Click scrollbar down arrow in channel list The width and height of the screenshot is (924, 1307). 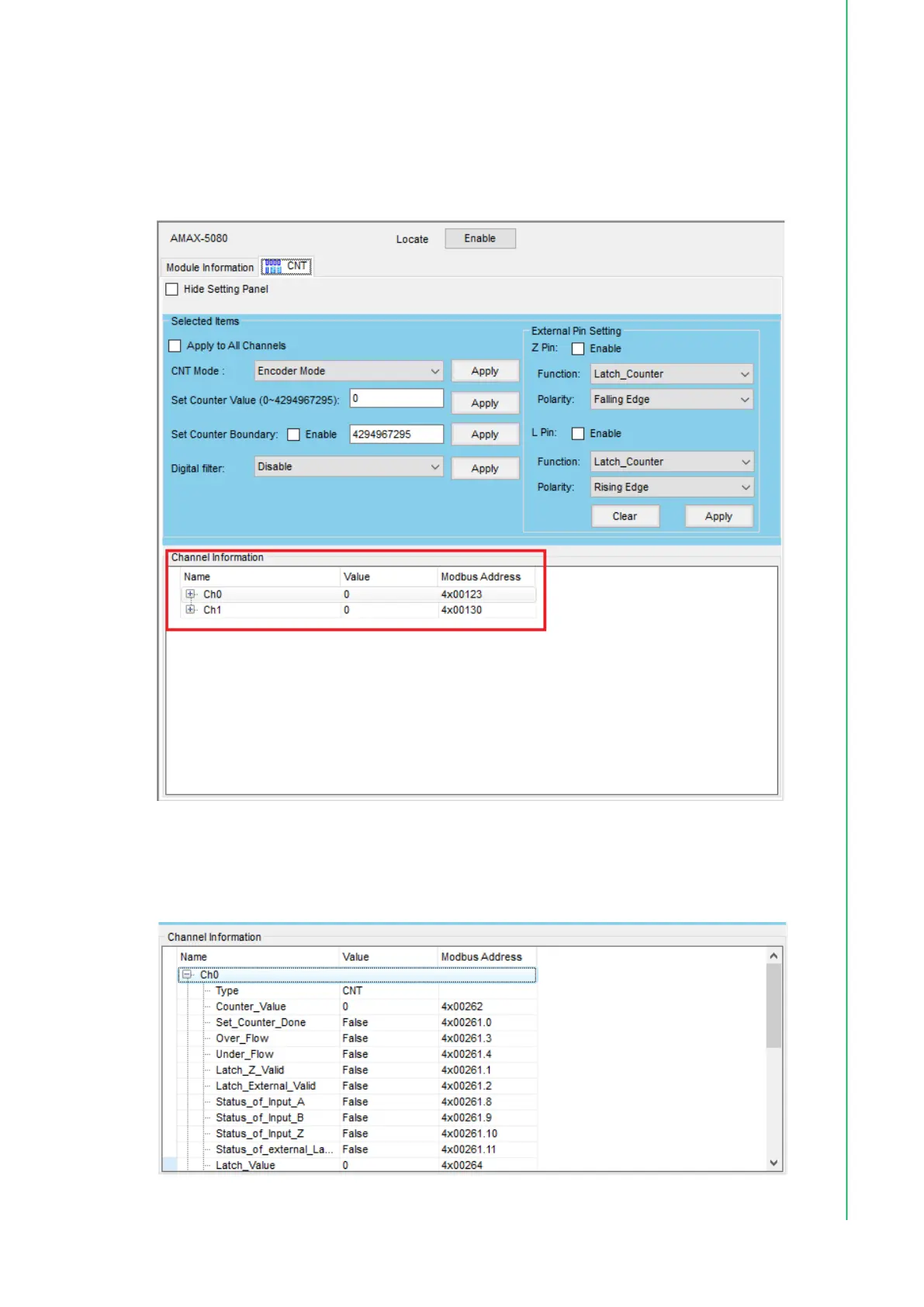[x=773, y=1163]
